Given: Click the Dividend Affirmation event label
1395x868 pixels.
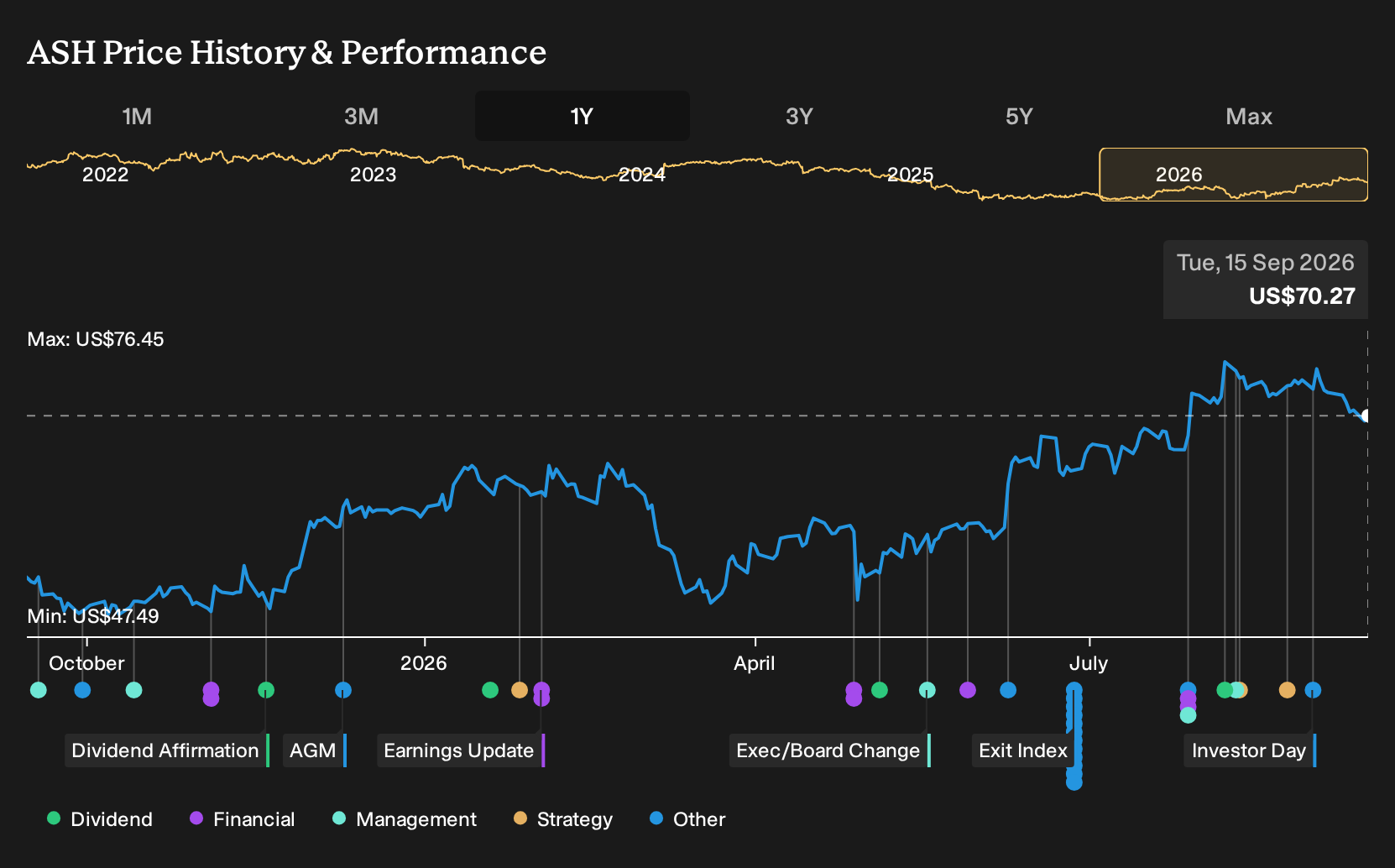Looking at the screenshot, I should click(167, 750).
